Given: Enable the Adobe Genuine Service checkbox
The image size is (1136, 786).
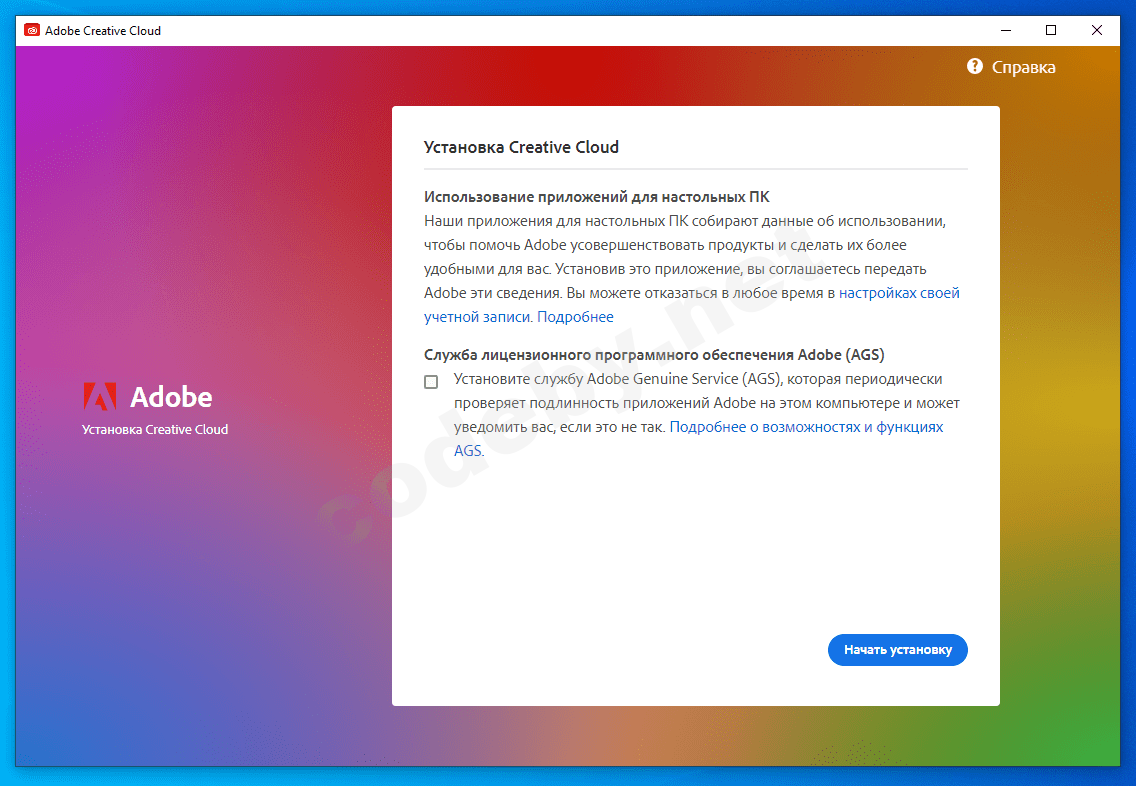Looking at the screenshot, I should pyautogui.click(x=431, y=382).
